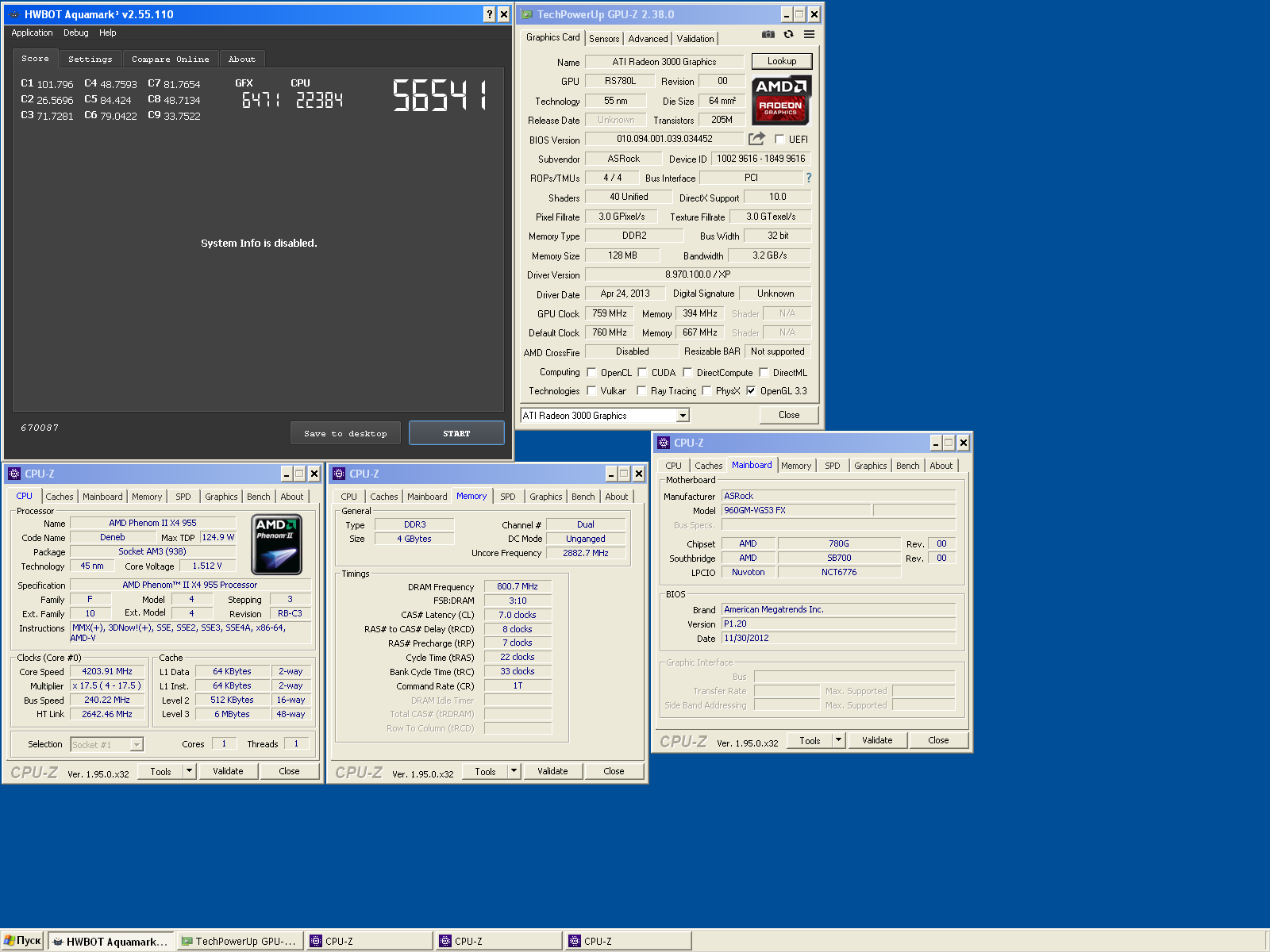Open the ATI Radeon 3000 Graphics dropdown

(x=683, y=416)
